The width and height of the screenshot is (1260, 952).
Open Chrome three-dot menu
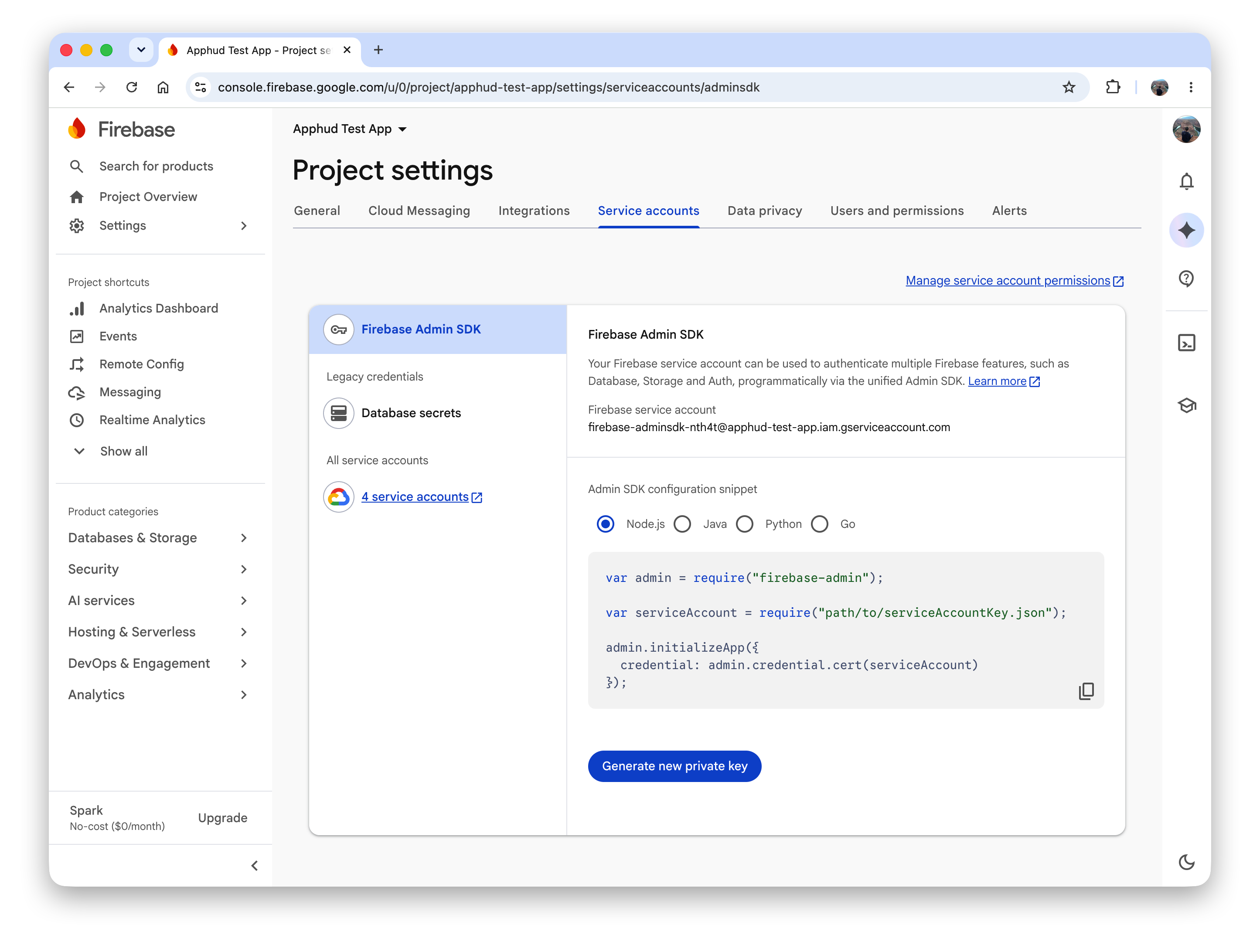point(1191,87)
